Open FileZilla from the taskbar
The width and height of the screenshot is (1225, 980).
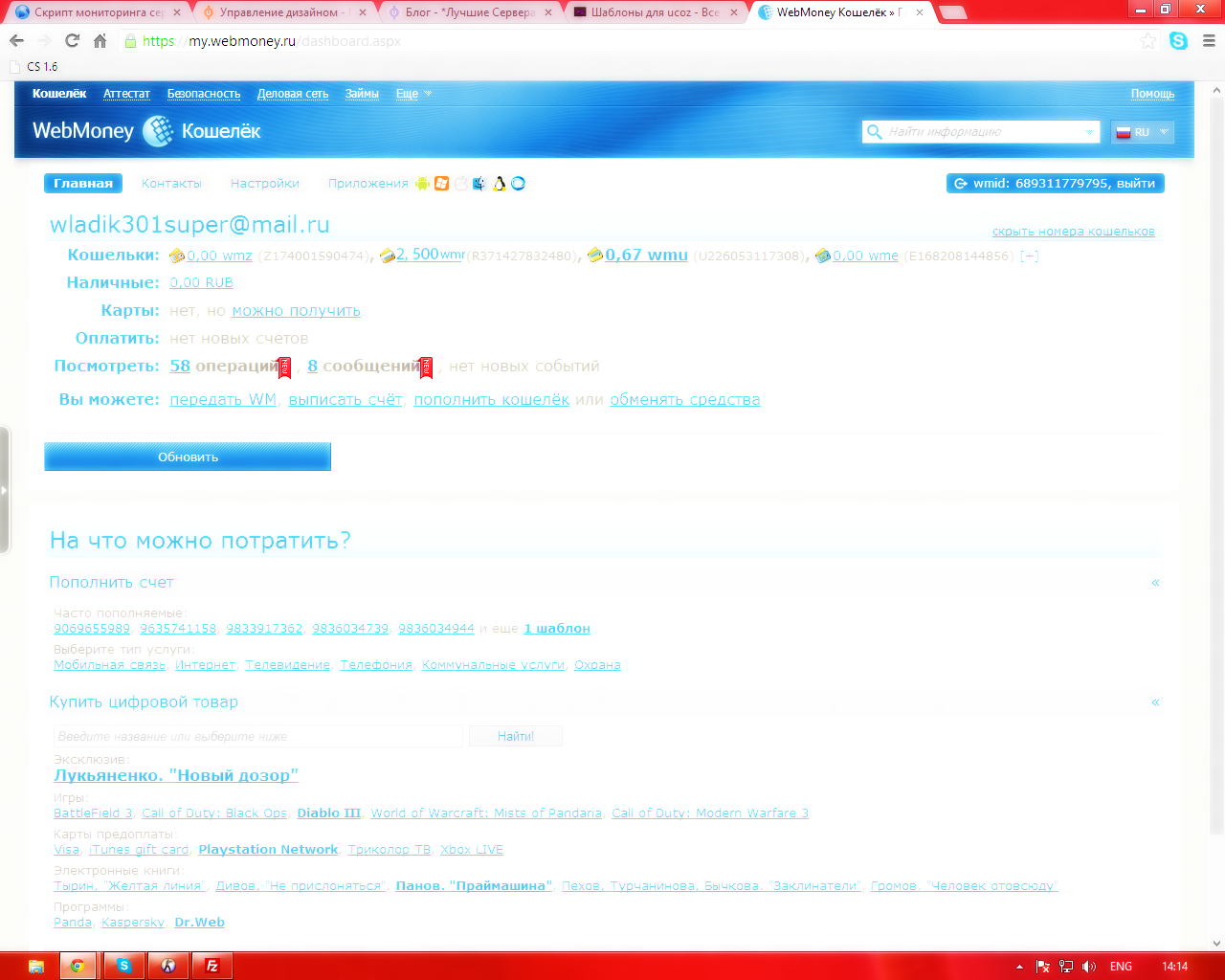pos(212,966)
